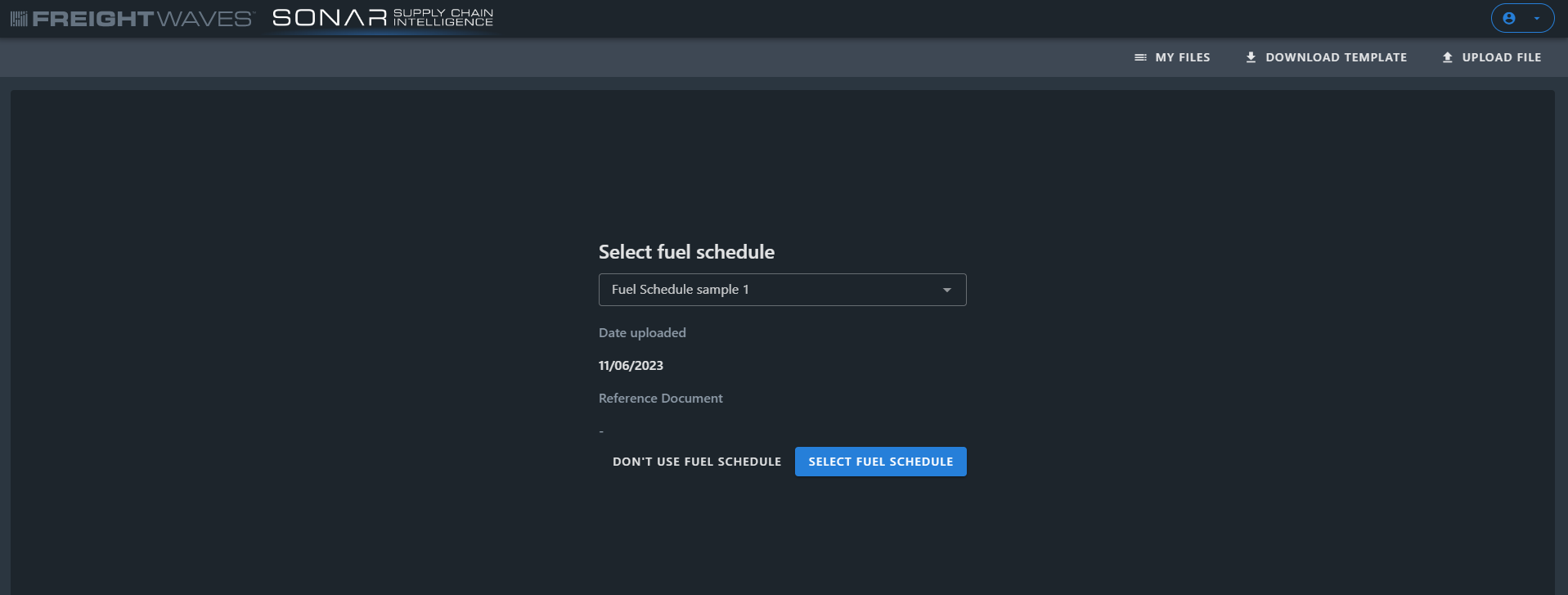
Task: Click the 'Reference Document' label
Action: tap(660, 399)
